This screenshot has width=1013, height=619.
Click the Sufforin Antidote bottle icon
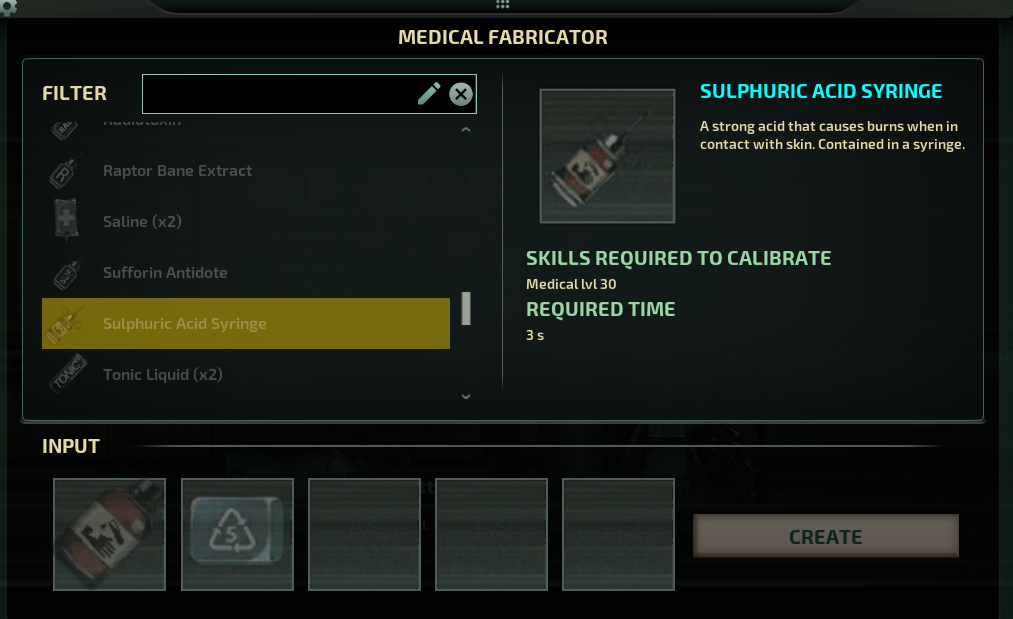pyautogui.click(x=64, y=272)
